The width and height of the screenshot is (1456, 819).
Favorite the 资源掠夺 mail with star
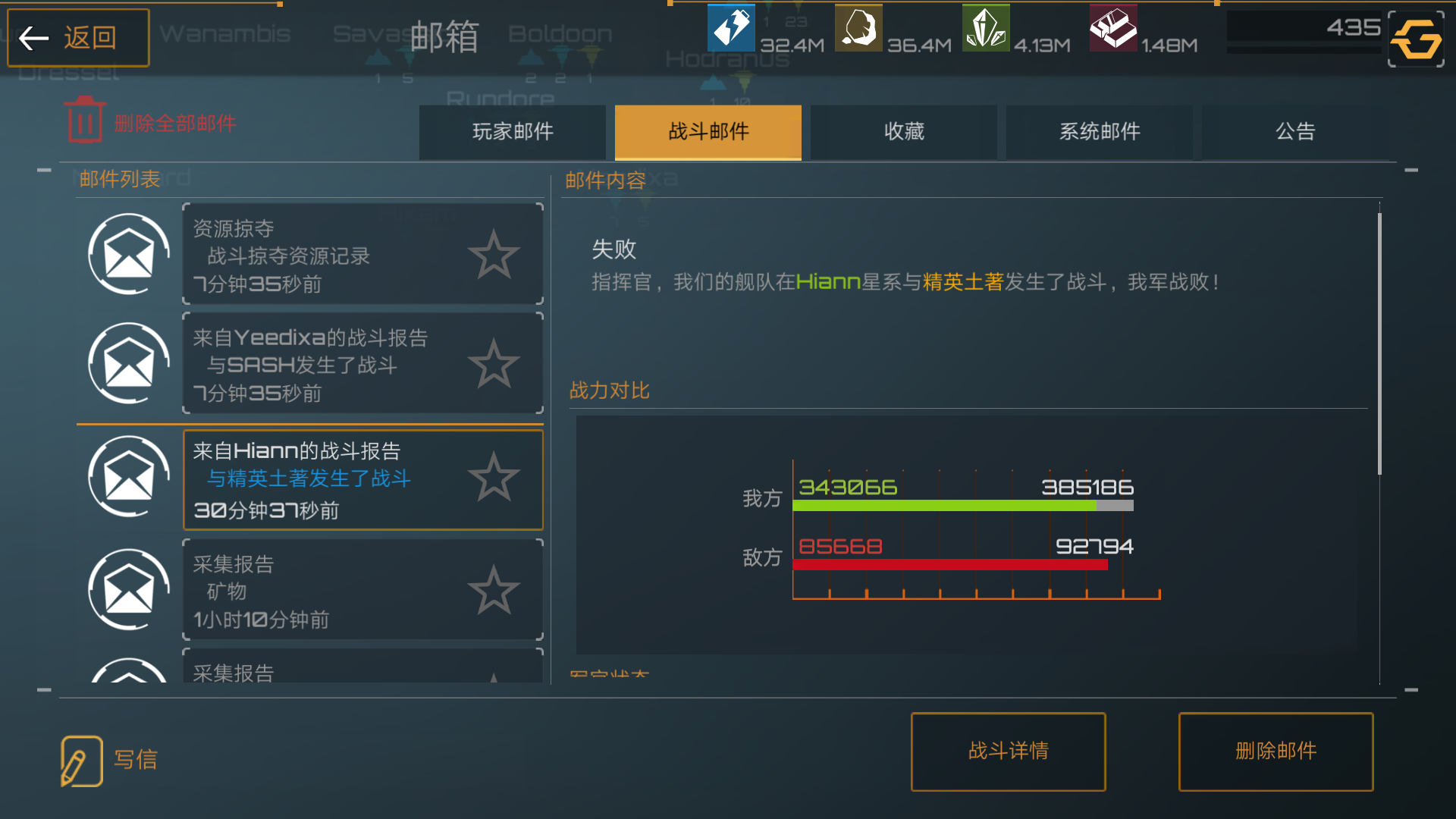[494, 254]
